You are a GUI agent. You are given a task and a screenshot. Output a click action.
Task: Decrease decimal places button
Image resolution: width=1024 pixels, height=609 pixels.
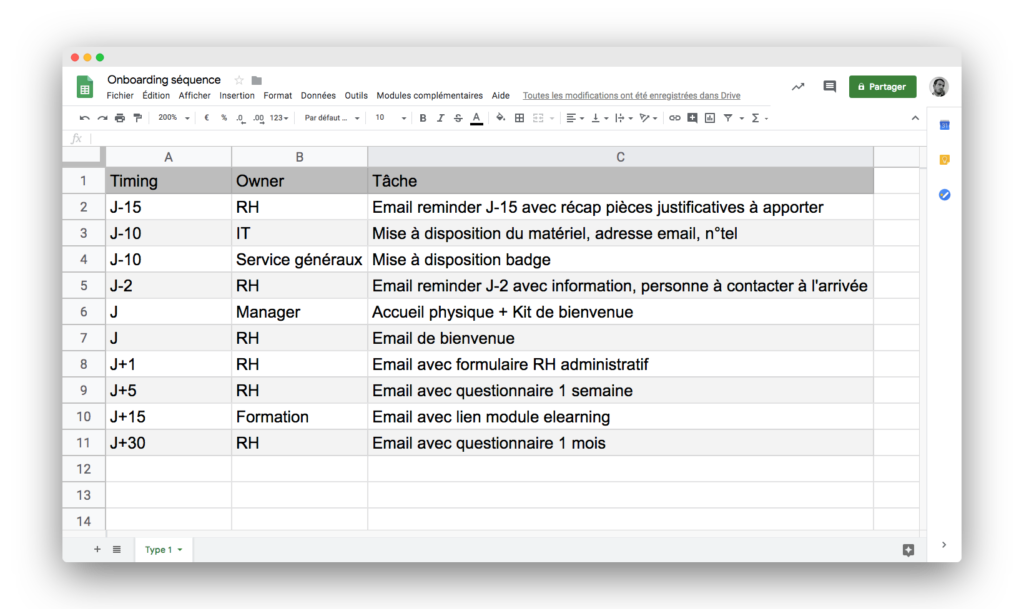tap(240, 118)
